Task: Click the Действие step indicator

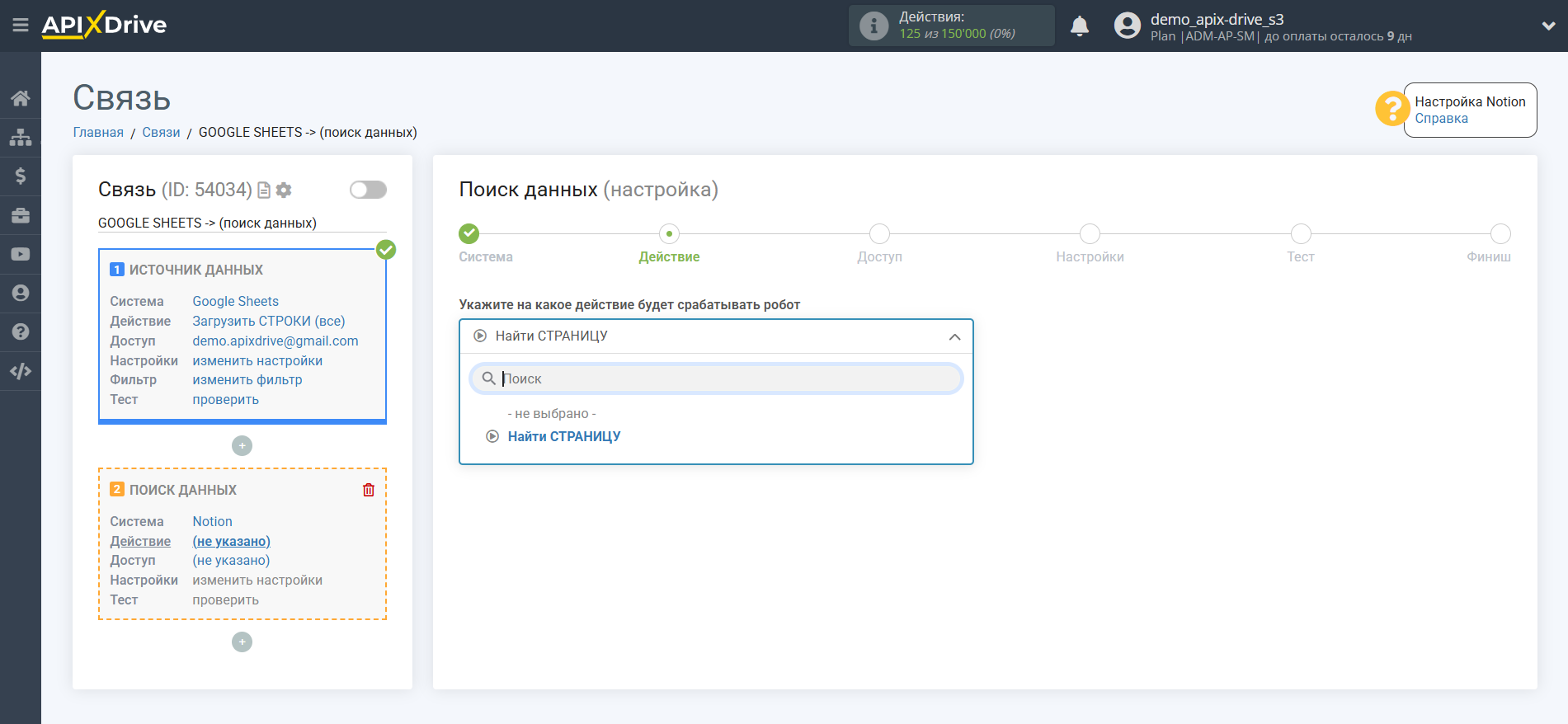Action: tap(669, 234)
